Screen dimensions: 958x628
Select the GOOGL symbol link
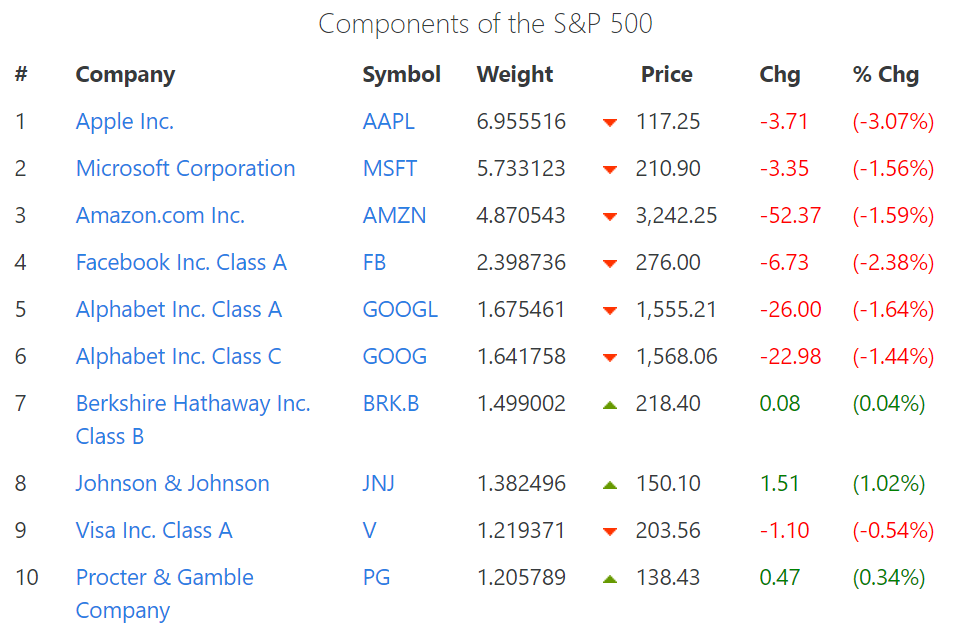coord(400,310)
